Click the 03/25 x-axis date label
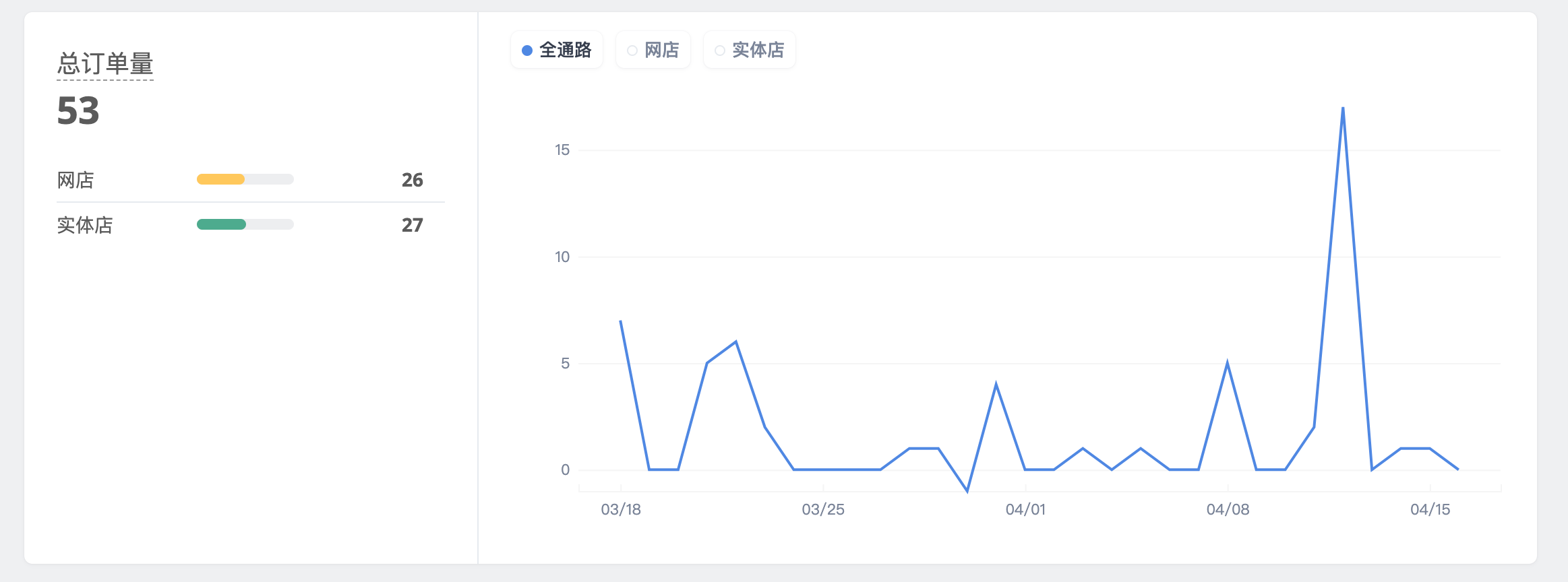This screenshot has width=1568, height=582. [x=823, y=509]
